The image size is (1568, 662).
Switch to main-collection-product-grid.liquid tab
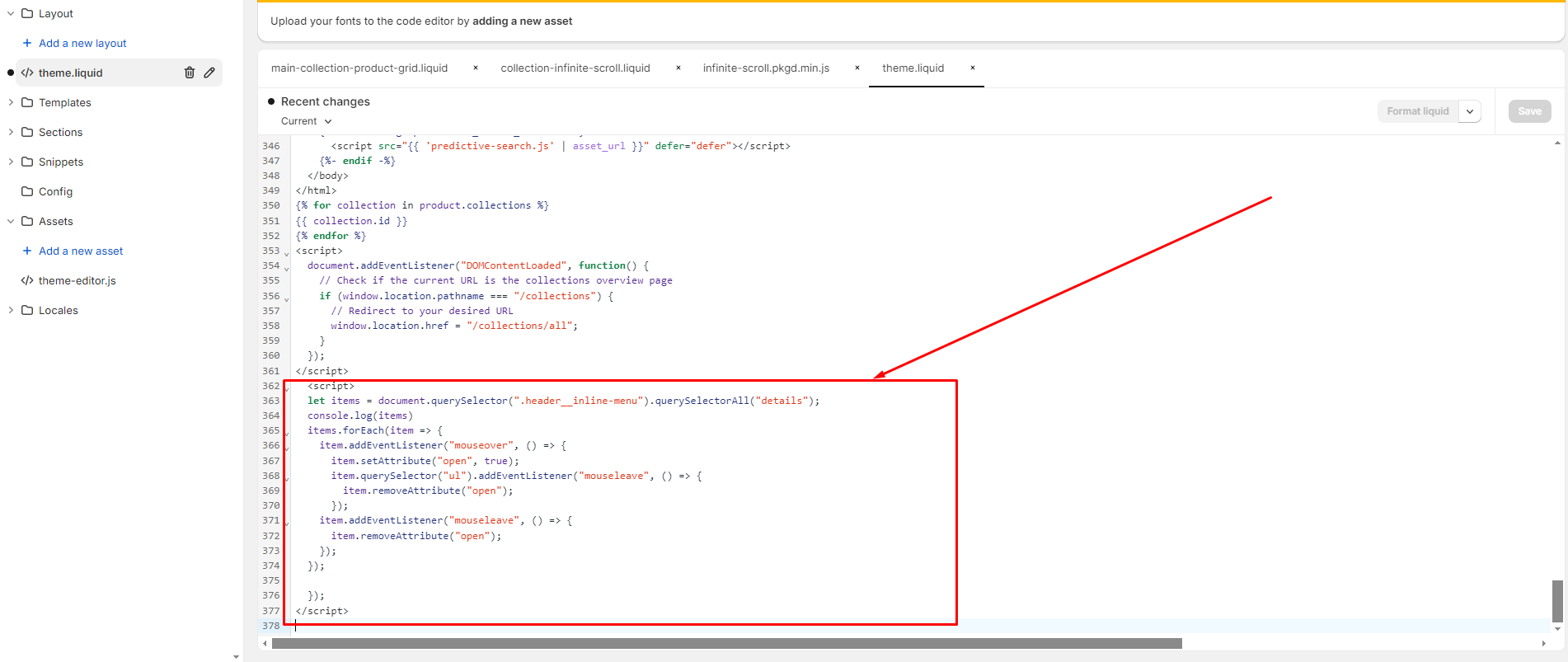(359, 68)
